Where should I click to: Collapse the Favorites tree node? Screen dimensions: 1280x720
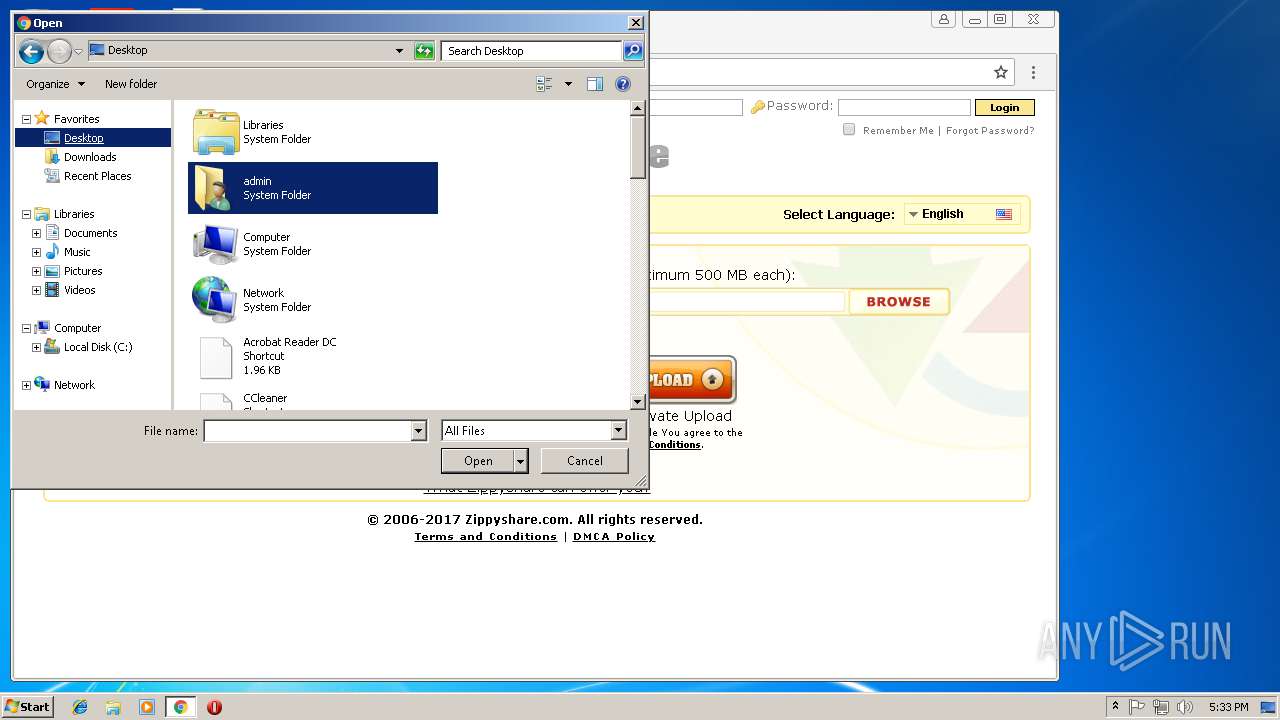point(26,119)
